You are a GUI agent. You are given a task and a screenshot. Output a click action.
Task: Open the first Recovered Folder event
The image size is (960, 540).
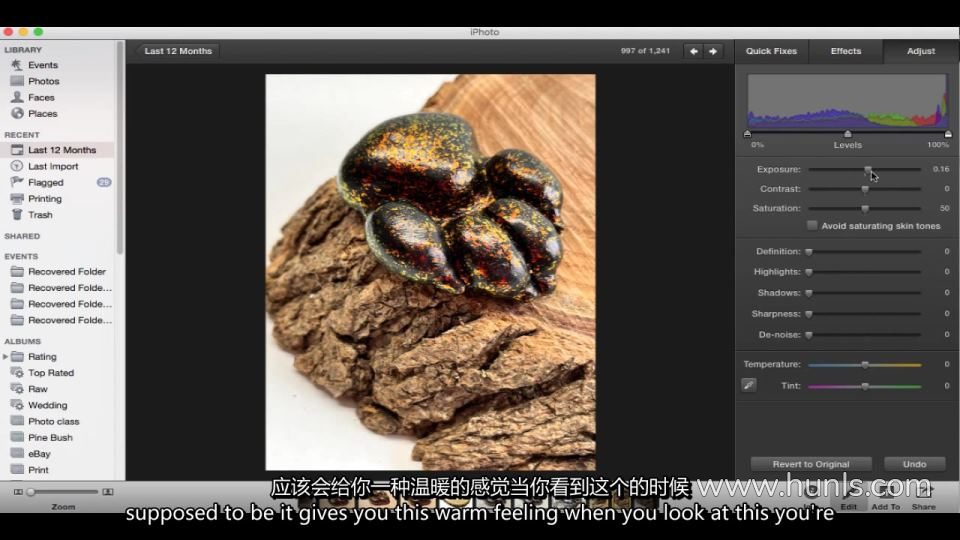(67, 271)
